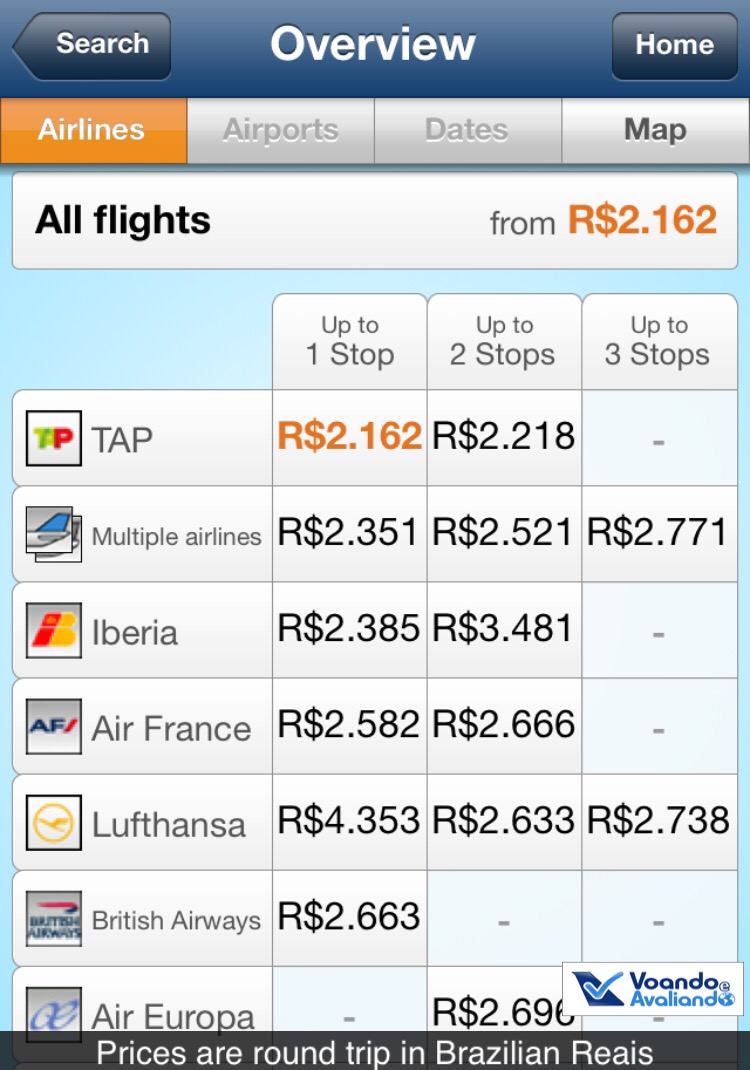Viewport: 750px width, 1070px height.
Task: Open the Map tab
Action: pos(655,130)
